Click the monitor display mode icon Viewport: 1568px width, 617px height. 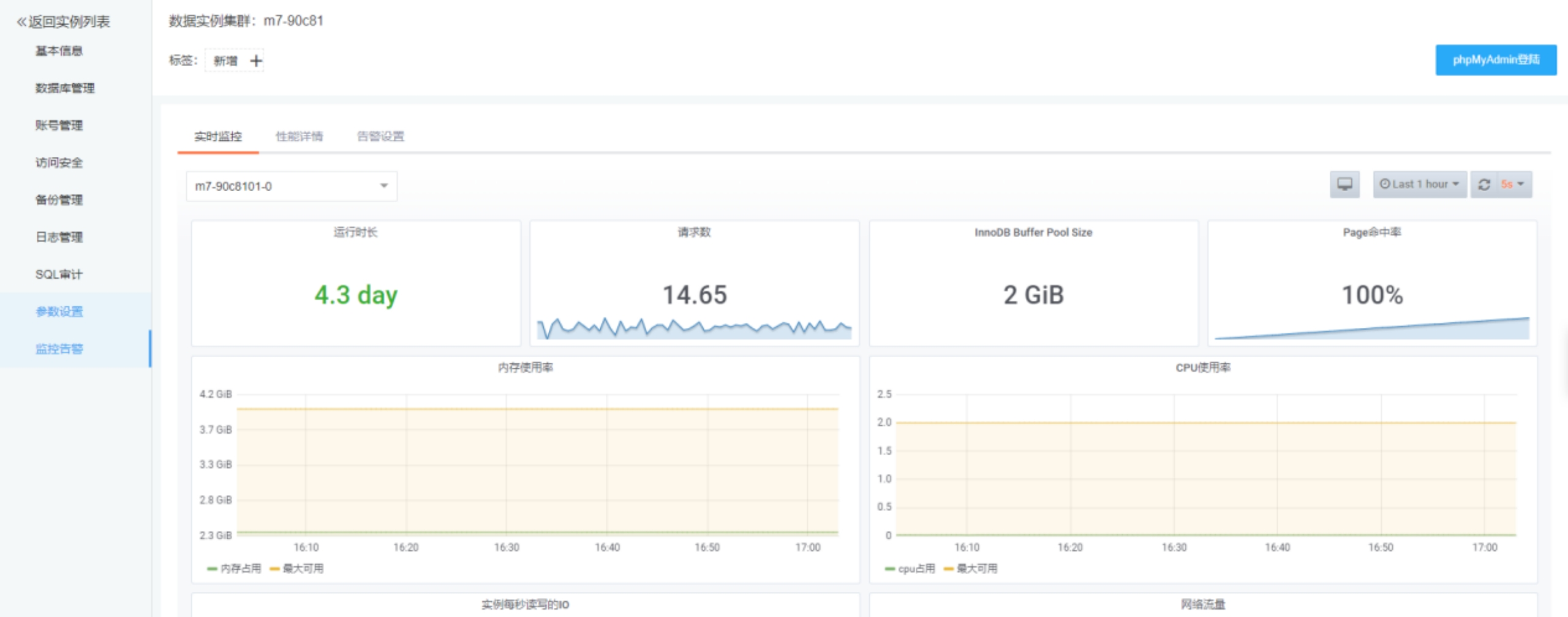point(1344,184)
